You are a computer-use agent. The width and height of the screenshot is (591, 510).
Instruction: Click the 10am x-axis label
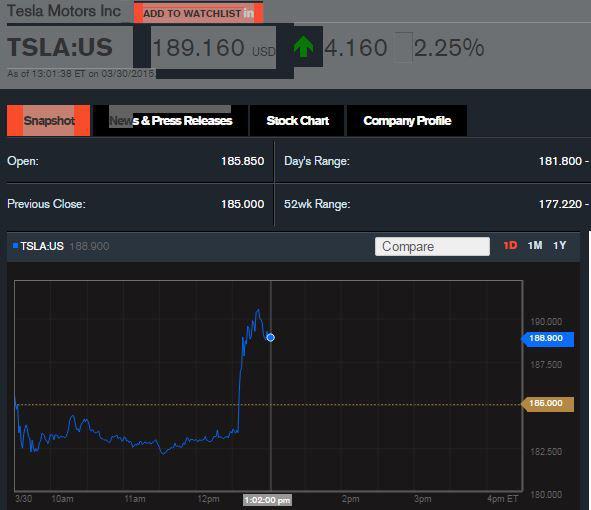(x=62, y=499)
